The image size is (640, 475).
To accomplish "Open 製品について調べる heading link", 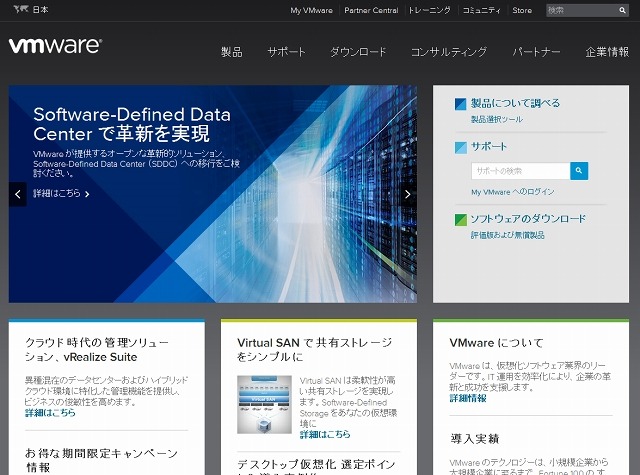I will click(x=516, y=103).
